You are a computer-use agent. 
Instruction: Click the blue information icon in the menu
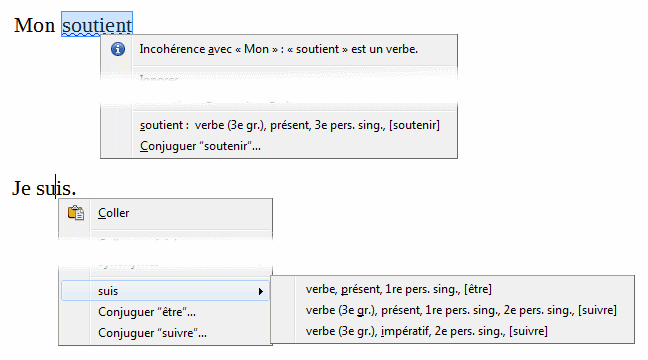click(118, 49)
